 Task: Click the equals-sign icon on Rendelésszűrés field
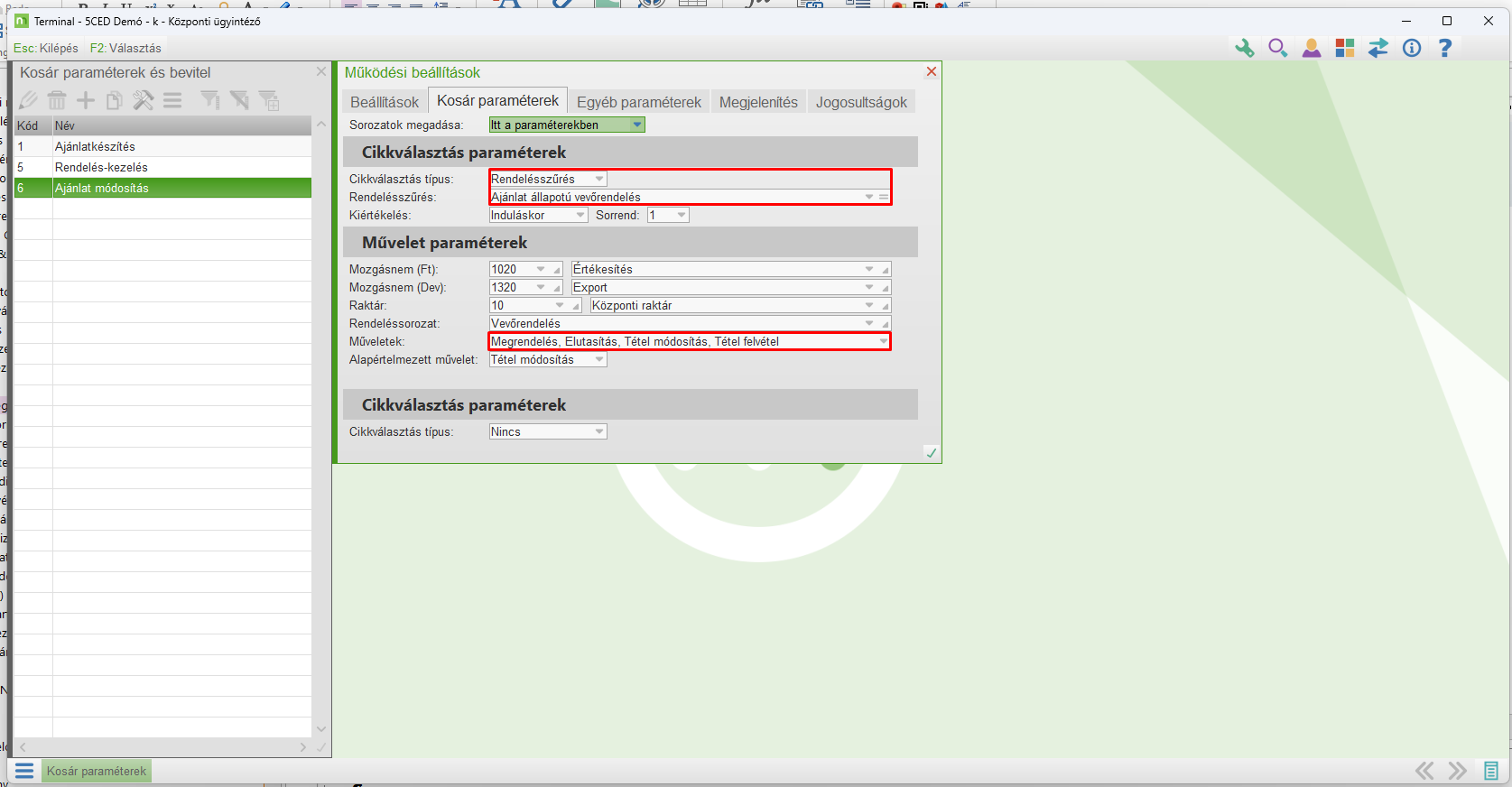coord(884,197)
